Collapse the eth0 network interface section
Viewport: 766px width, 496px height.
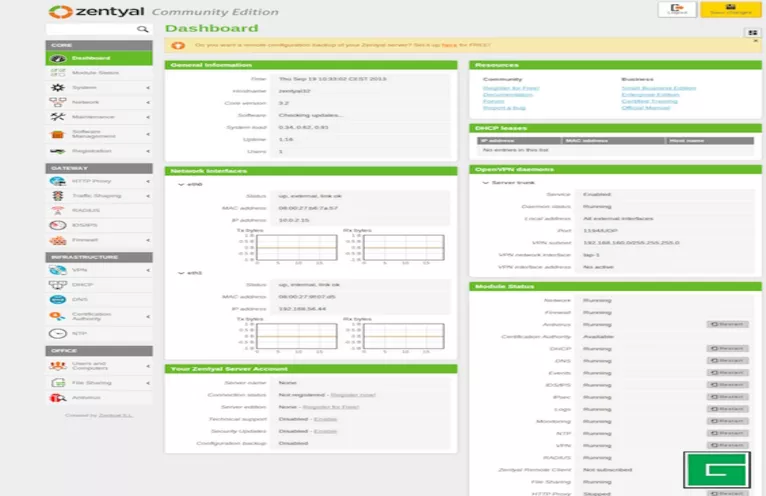(x=179, y=184)
